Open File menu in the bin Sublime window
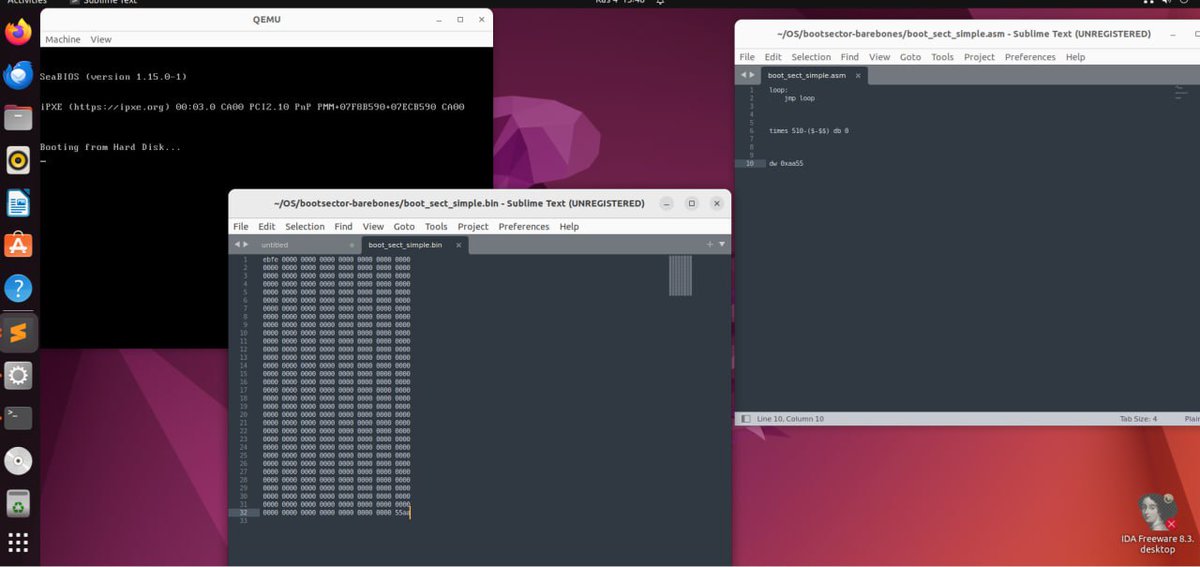 [x=241, y=227]
